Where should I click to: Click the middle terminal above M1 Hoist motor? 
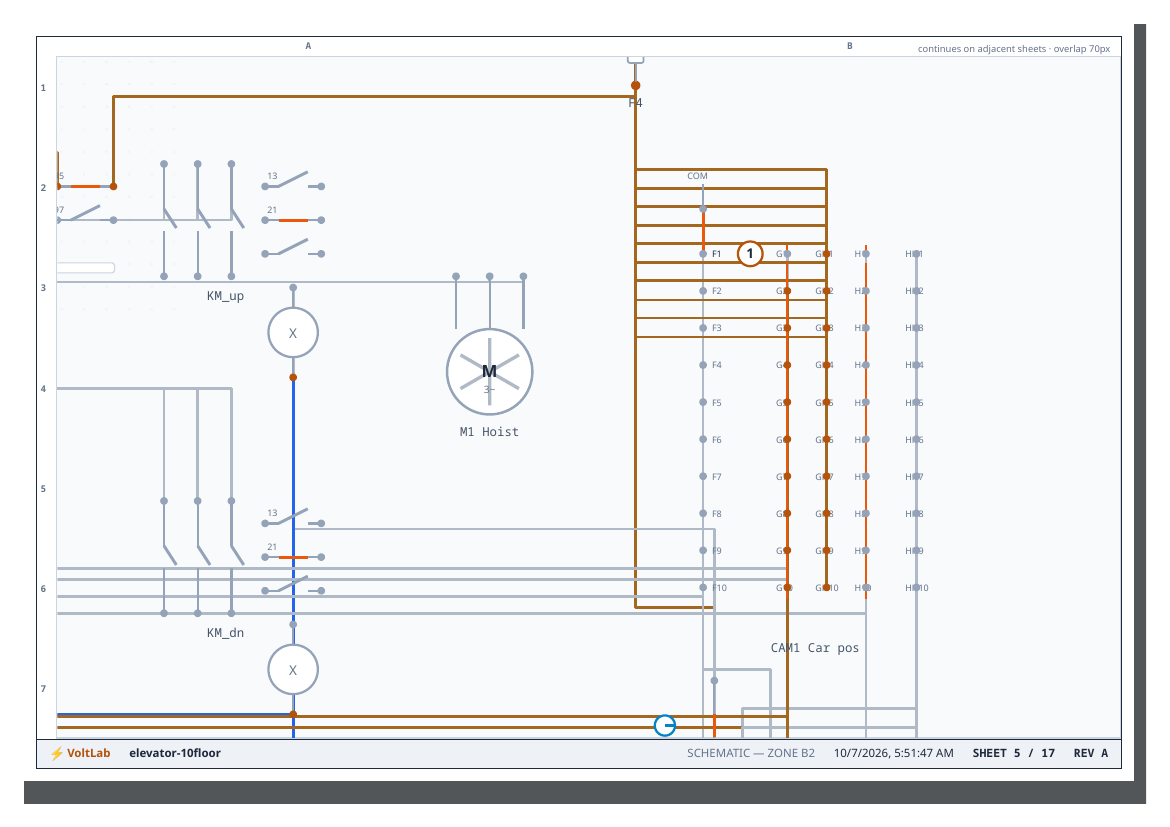click(489, 276)
